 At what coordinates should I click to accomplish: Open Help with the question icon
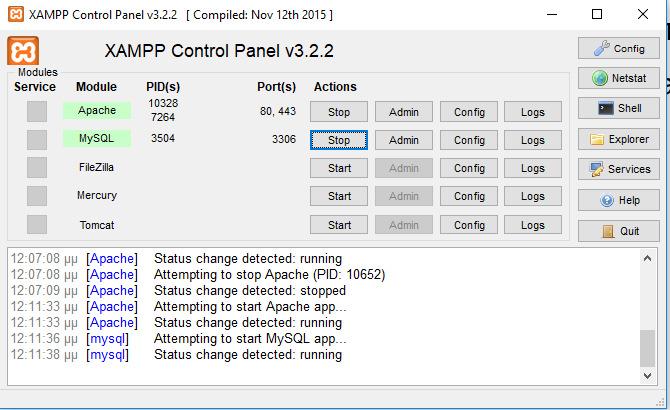tap(619, 200)
